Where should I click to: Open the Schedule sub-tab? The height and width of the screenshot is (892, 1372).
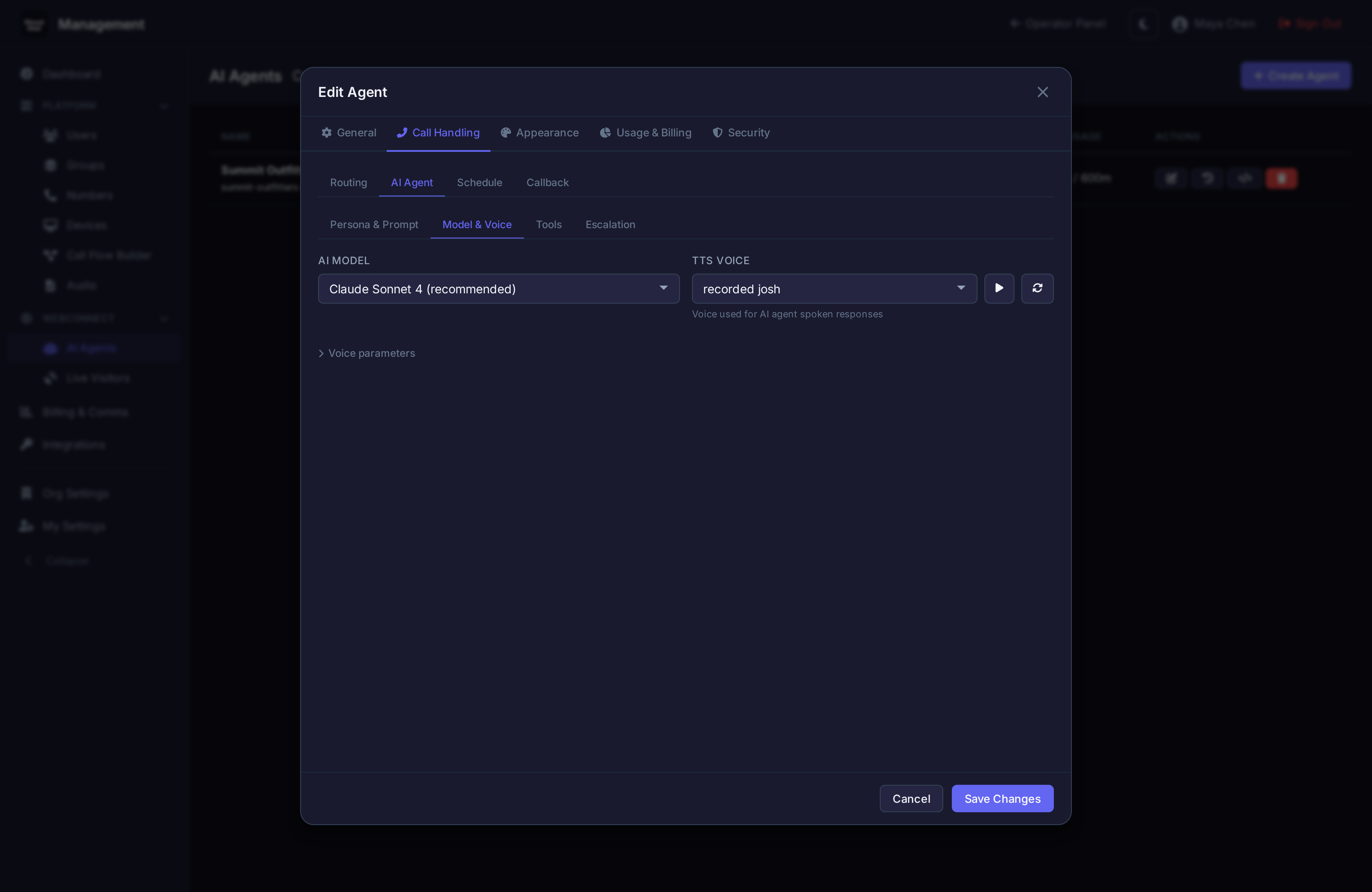point(480,182)
